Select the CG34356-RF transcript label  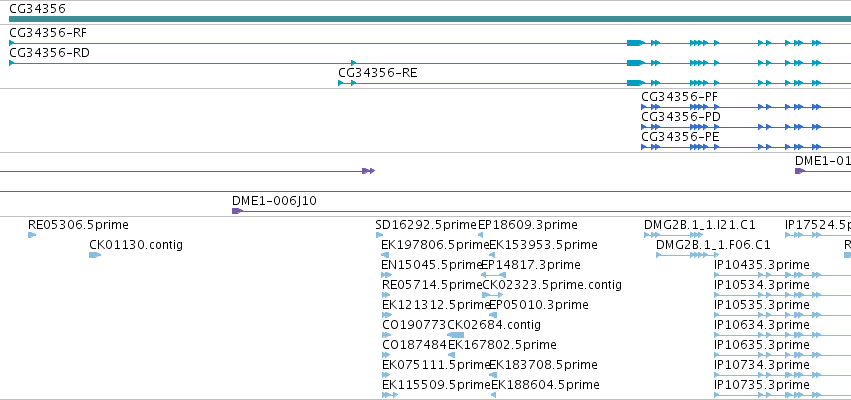click(48, 33)
